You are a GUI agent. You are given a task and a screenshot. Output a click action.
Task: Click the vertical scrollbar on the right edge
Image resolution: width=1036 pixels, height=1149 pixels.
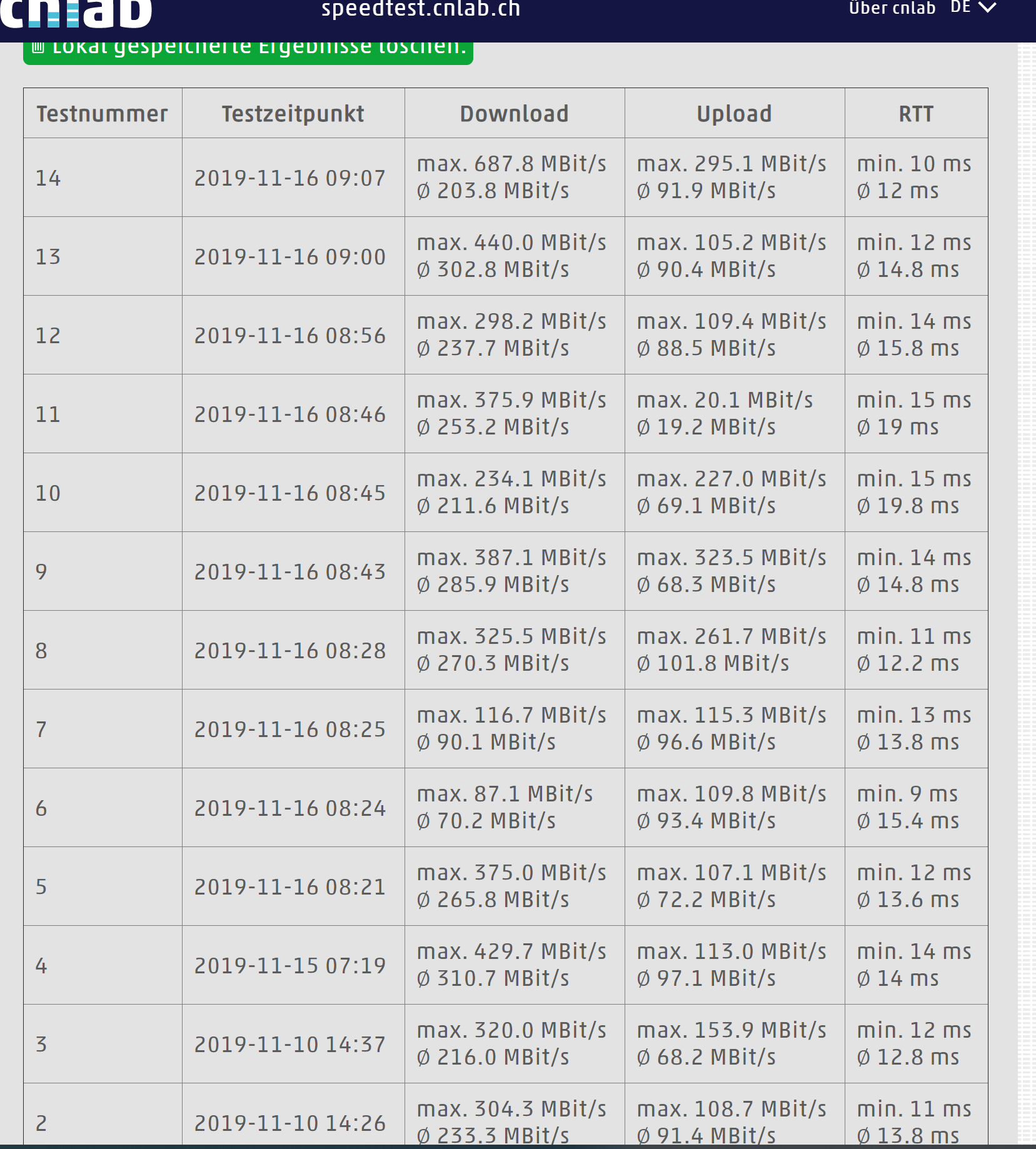1027,563
